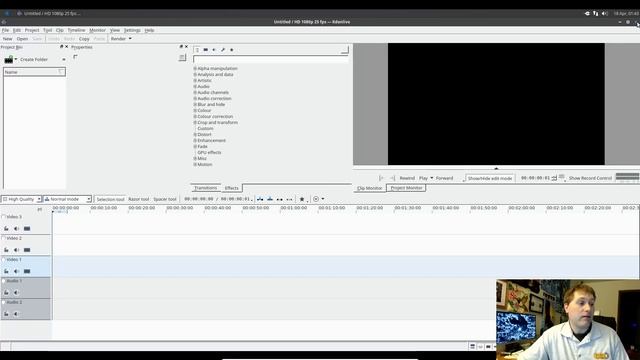The height and width of the screenshot is (360, 640).
Task: Click the third icon after timeline timecode
Action: [280, 199]
